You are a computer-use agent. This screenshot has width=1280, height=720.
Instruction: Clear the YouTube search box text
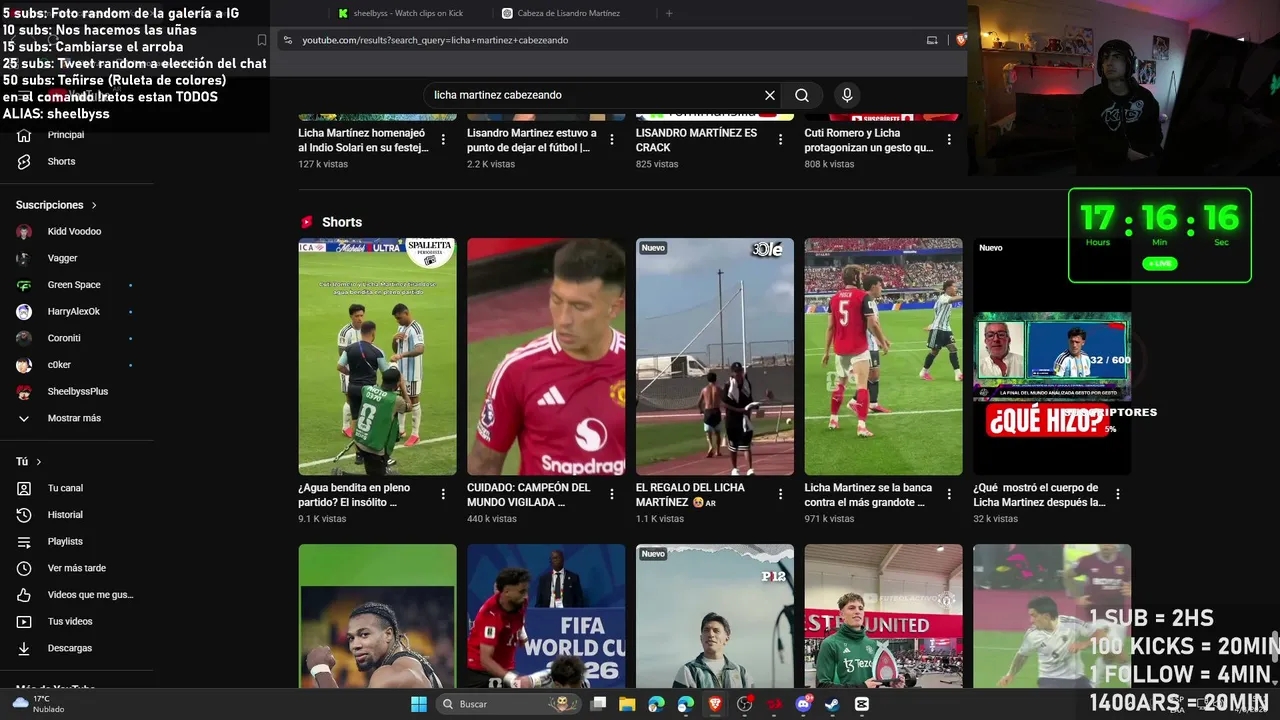[x=770, y=95]
